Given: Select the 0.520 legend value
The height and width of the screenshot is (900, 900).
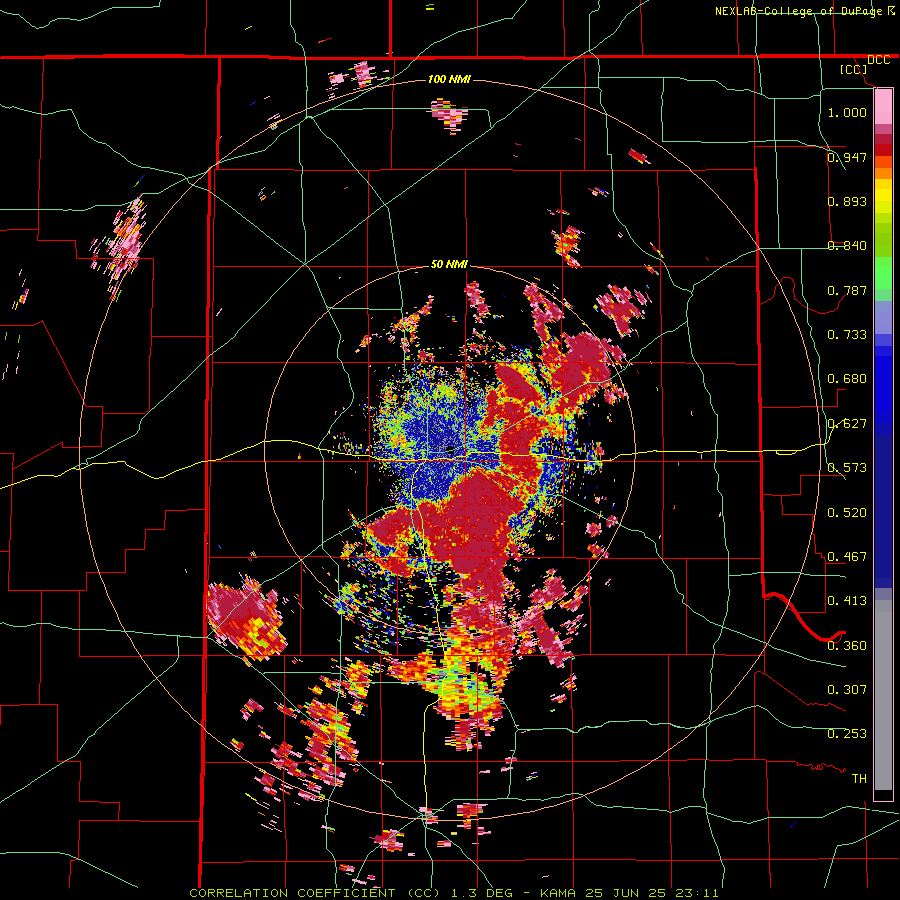Looking at the screenshot, I should click(847, 513).
